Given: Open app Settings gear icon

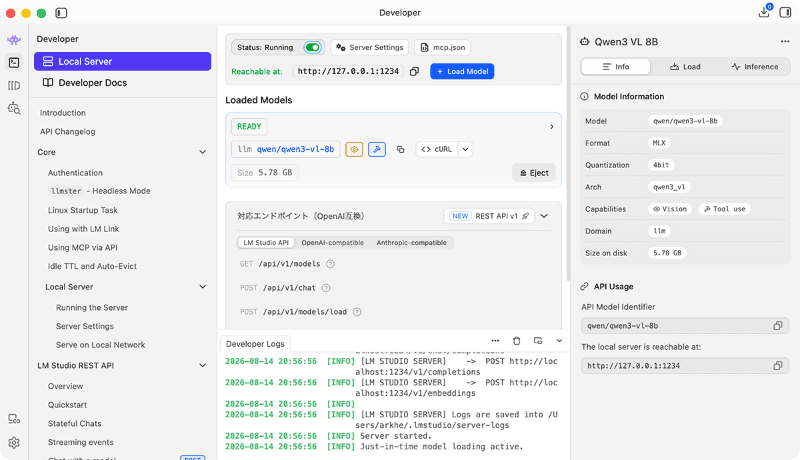Looking at the screenshot, I should pyautogui.click(x=14, y=442).
